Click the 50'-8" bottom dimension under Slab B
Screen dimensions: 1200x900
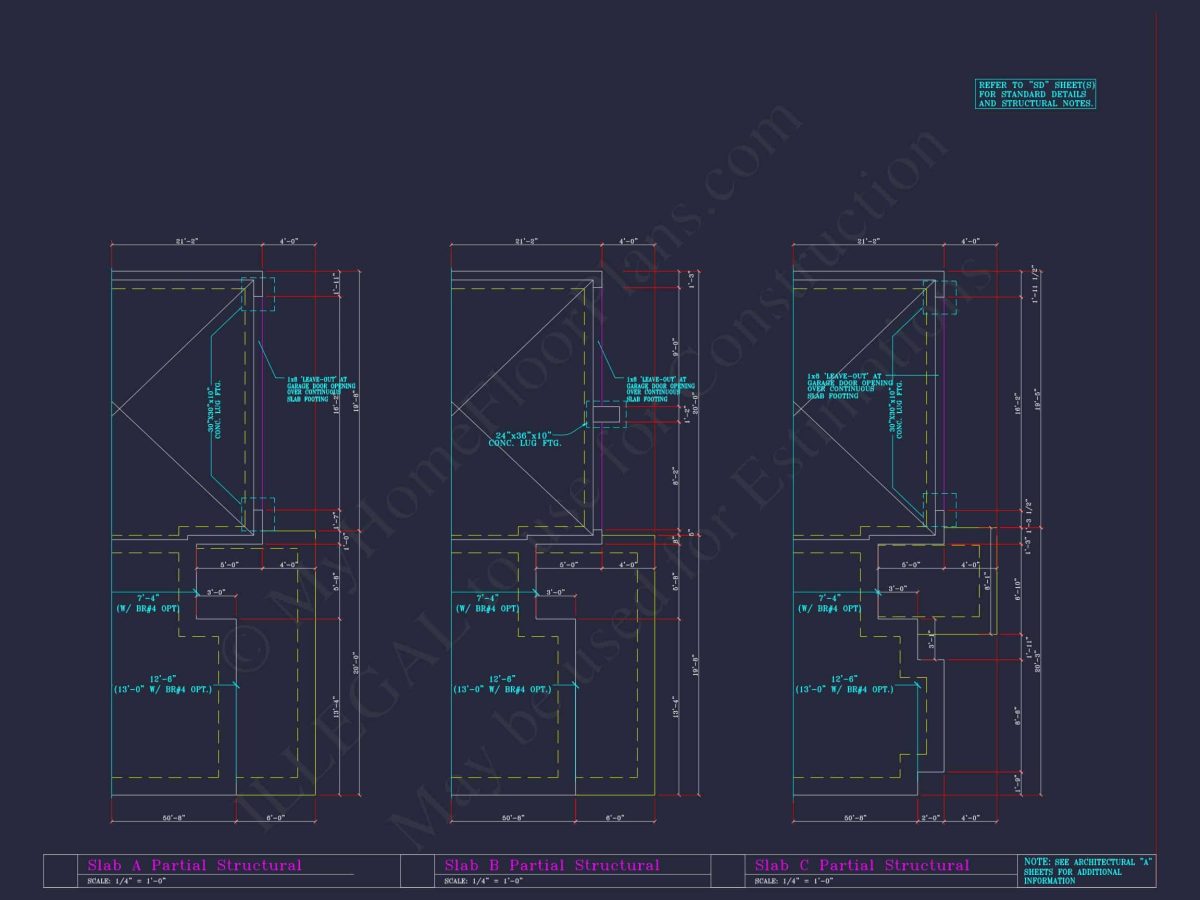click(x=513, y=818)
